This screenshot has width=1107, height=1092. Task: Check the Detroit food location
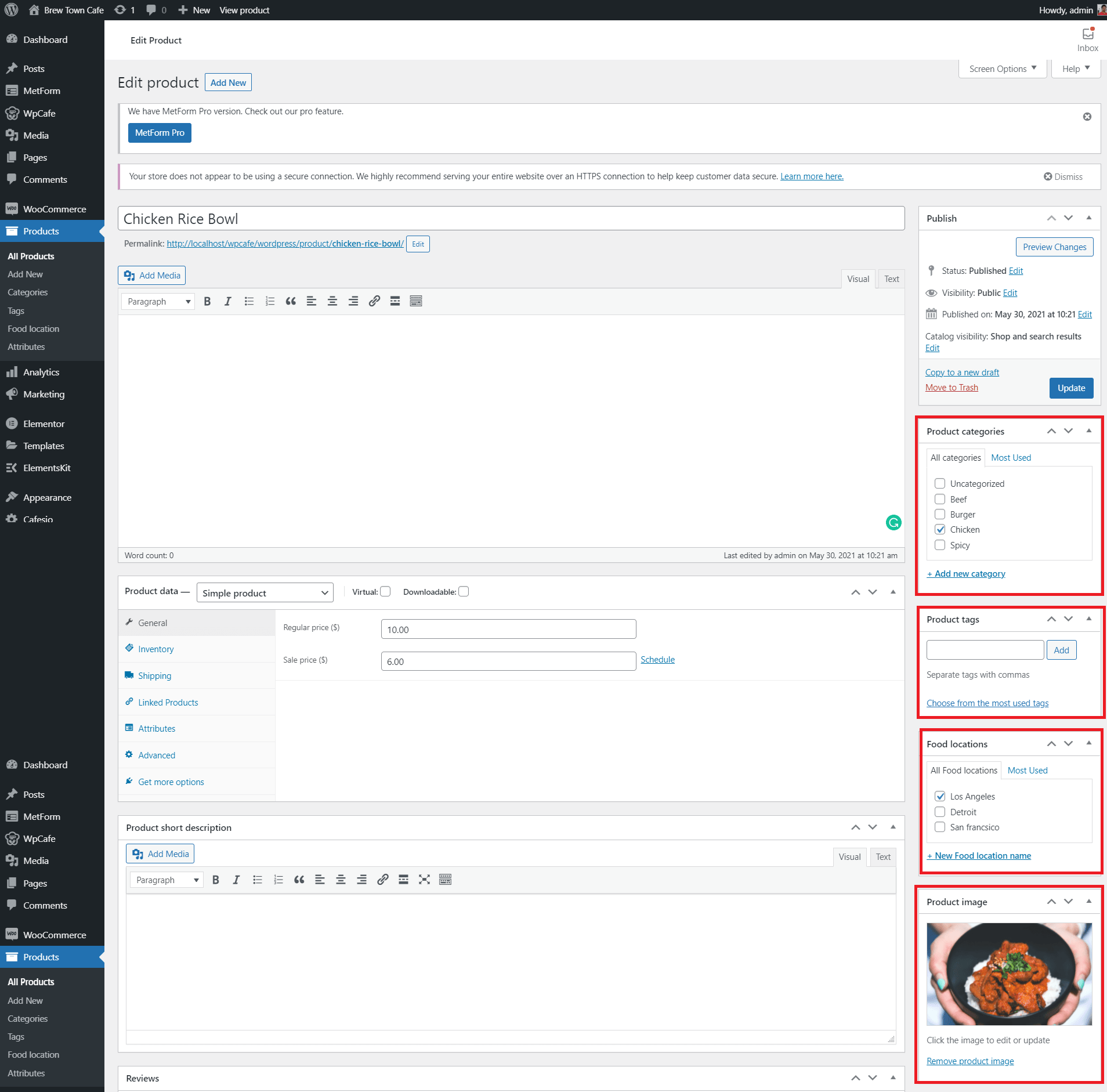click(x=940, y=812)
